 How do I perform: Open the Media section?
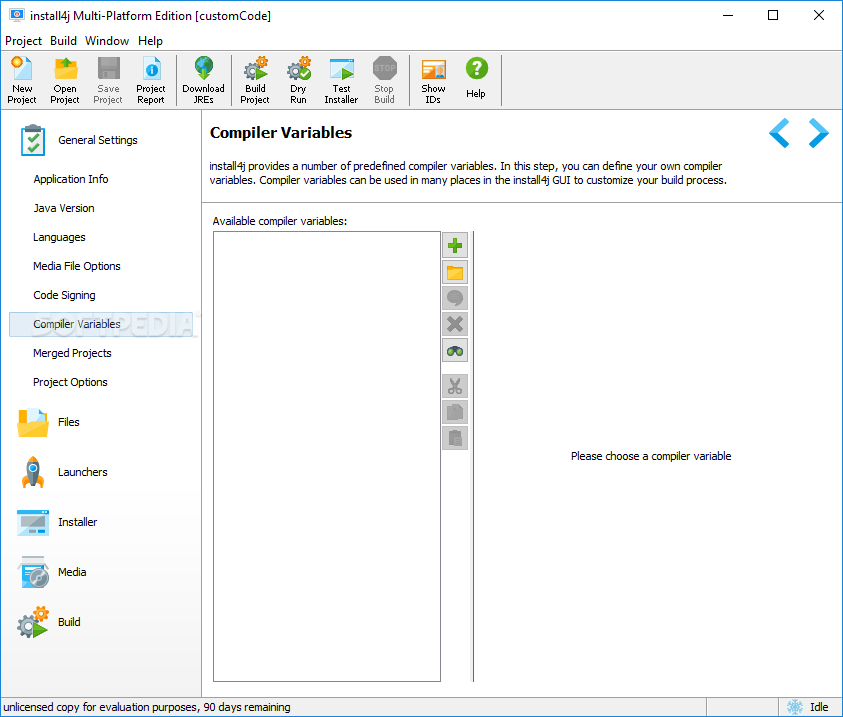tap(52, 572)
